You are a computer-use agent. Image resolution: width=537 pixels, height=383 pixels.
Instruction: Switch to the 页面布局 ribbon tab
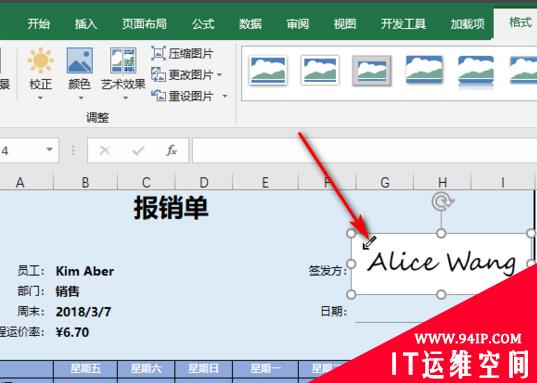[144, 24]
